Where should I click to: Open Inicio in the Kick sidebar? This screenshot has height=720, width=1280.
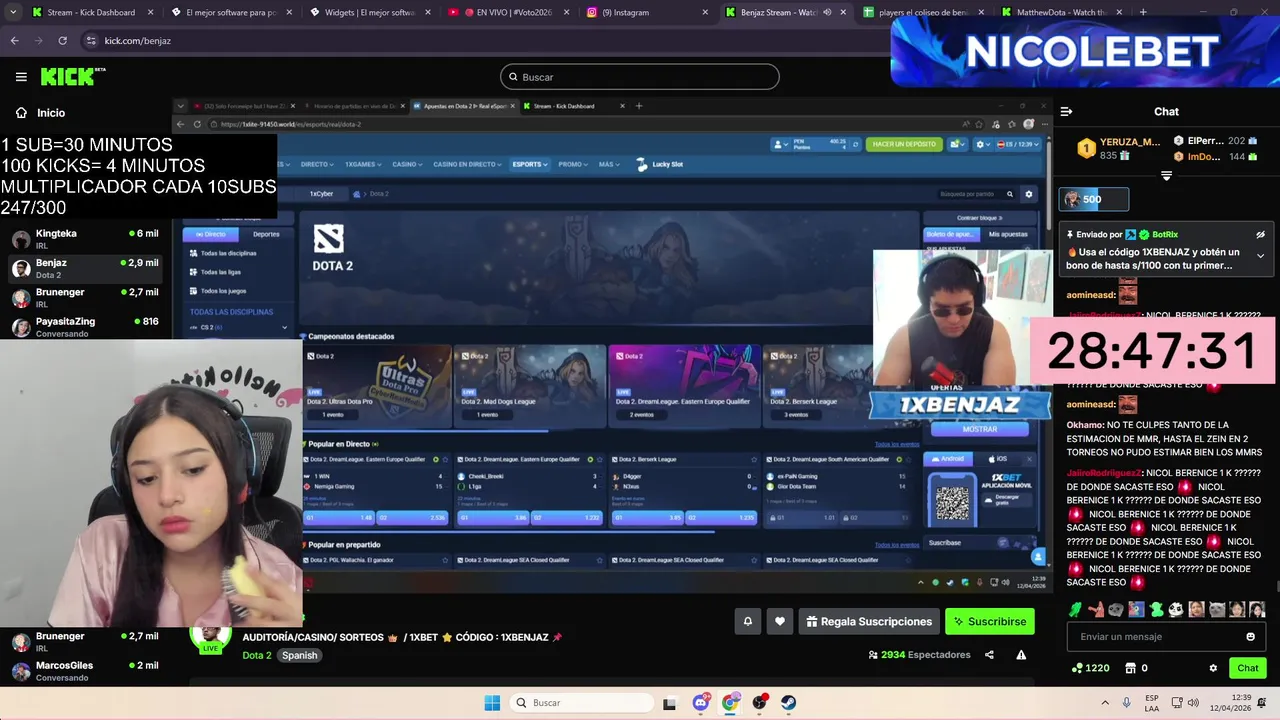40,113
